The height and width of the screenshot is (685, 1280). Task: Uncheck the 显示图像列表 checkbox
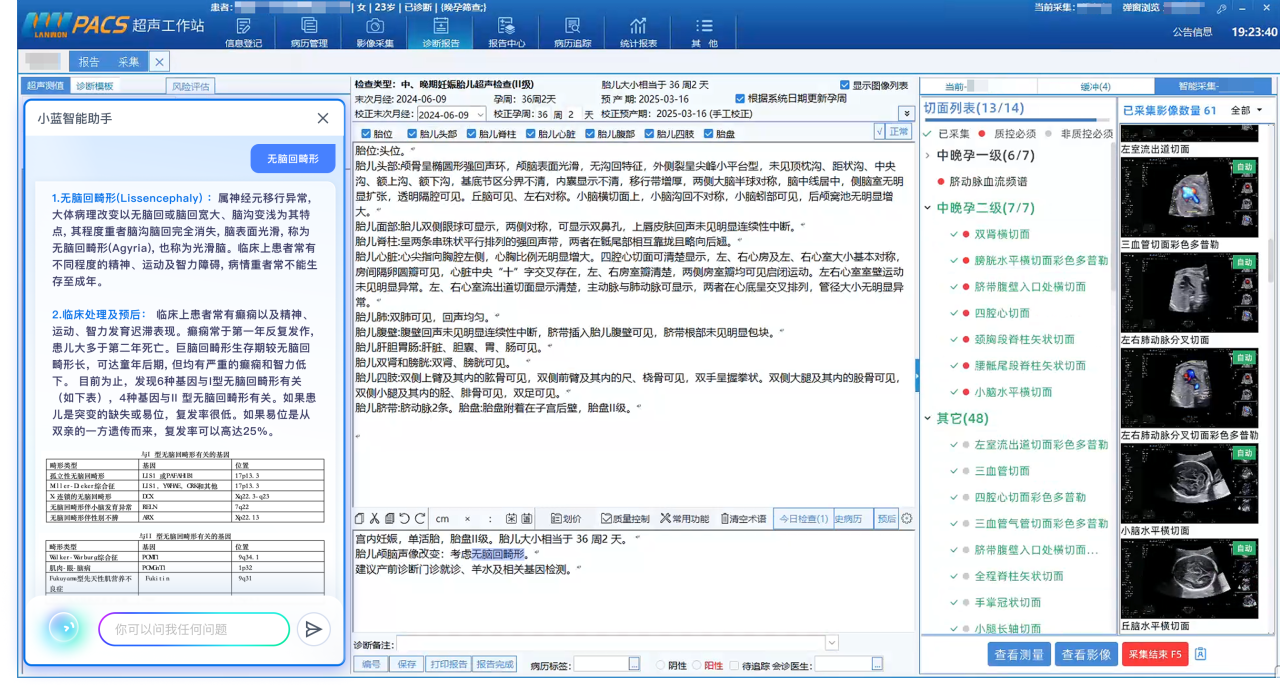click(x=846, y=85)
